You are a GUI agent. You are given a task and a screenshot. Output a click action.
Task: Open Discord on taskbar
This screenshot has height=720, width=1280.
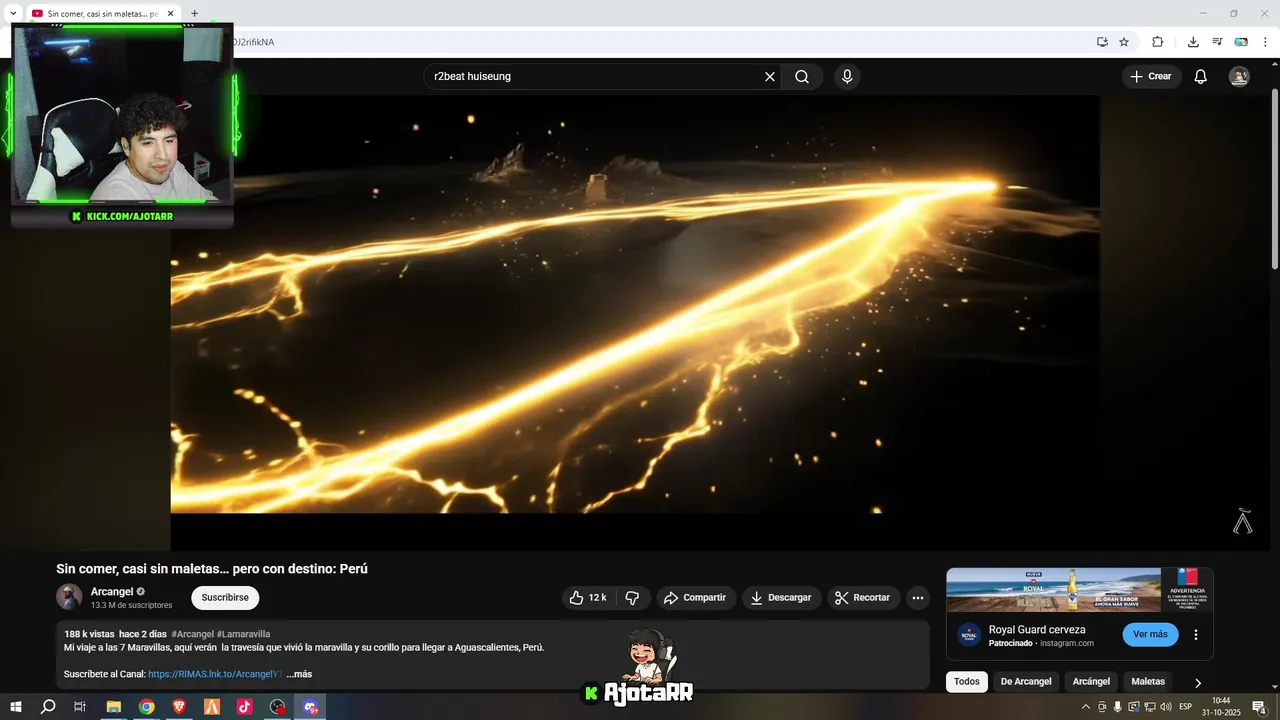[x=311, y=707]
